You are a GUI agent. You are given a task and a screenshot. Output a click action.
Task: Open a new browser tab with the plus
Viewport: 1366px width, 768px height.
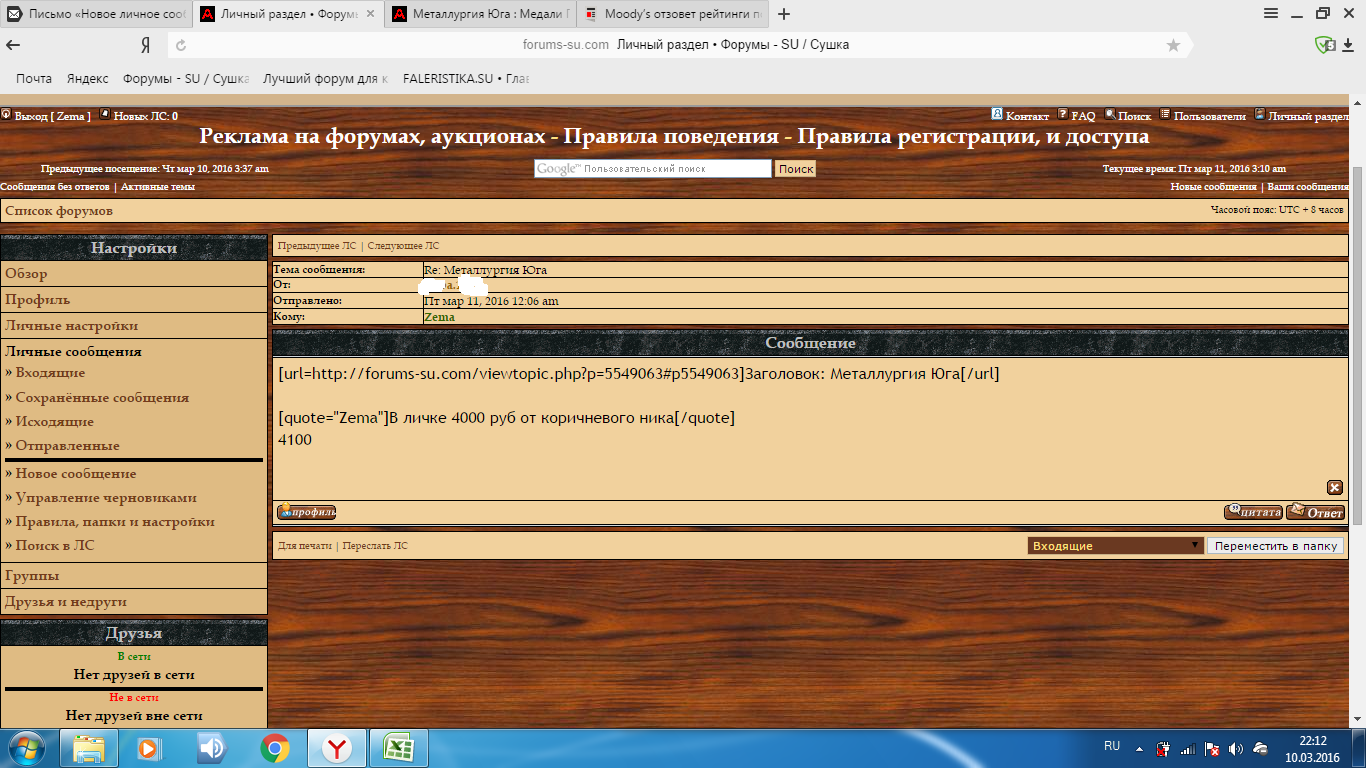pos(784,14)
